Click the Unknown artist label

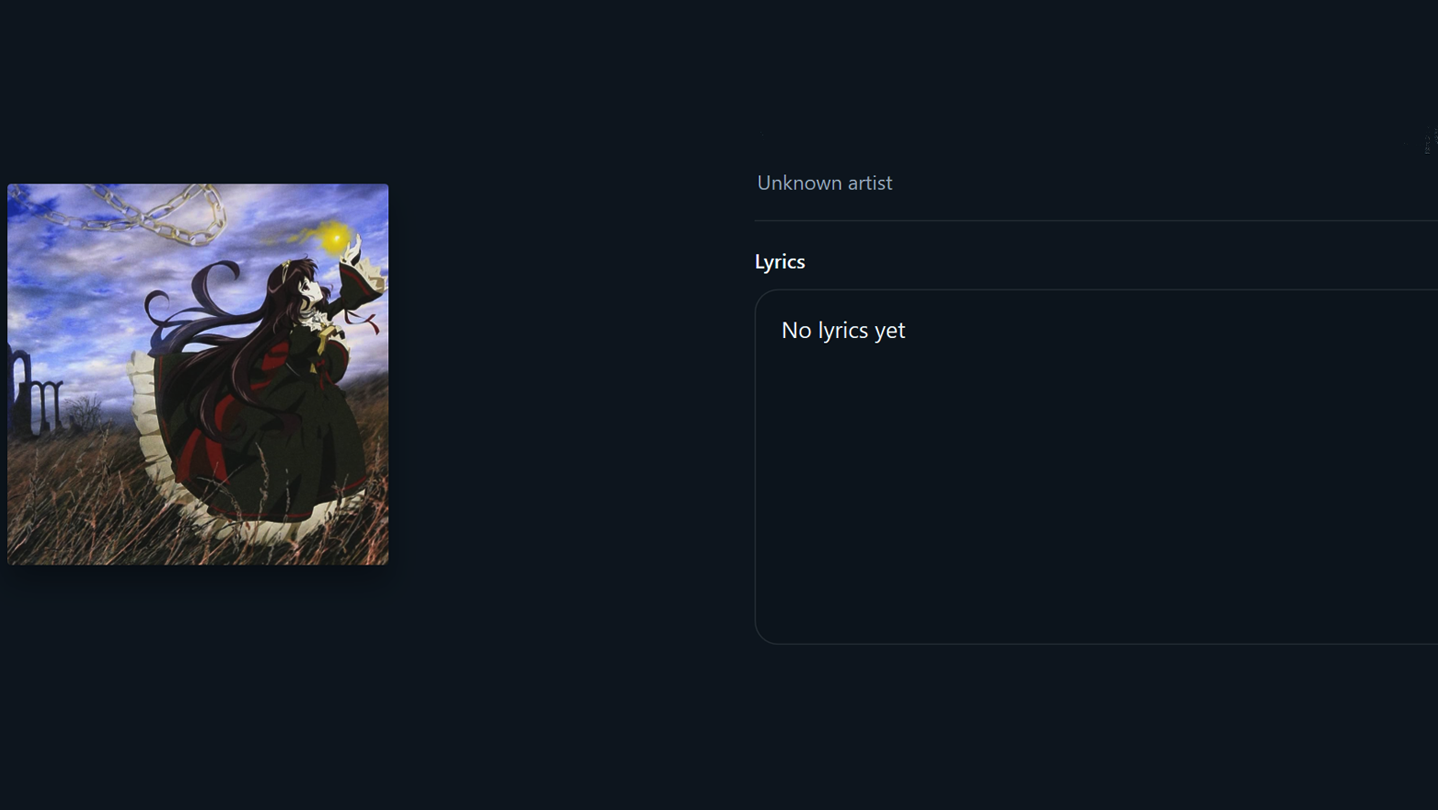(x=824, y=183)
